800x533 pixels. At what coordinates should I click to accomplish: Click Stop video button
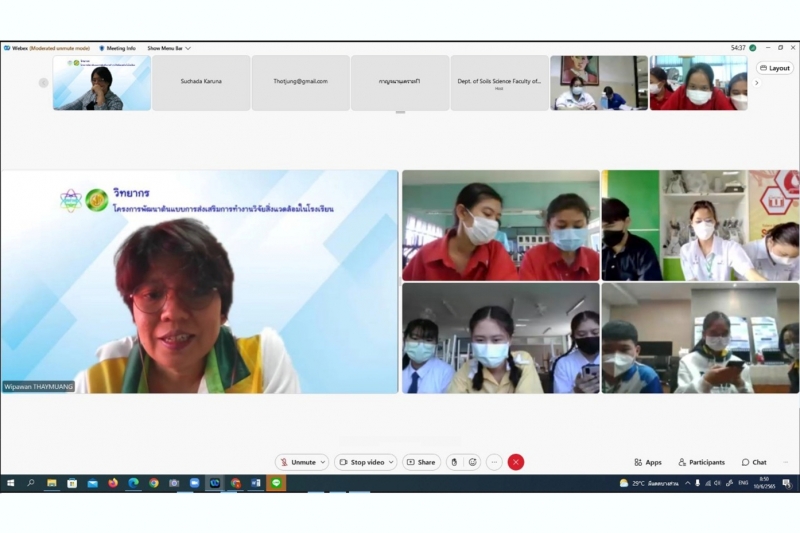coord(362,462)
